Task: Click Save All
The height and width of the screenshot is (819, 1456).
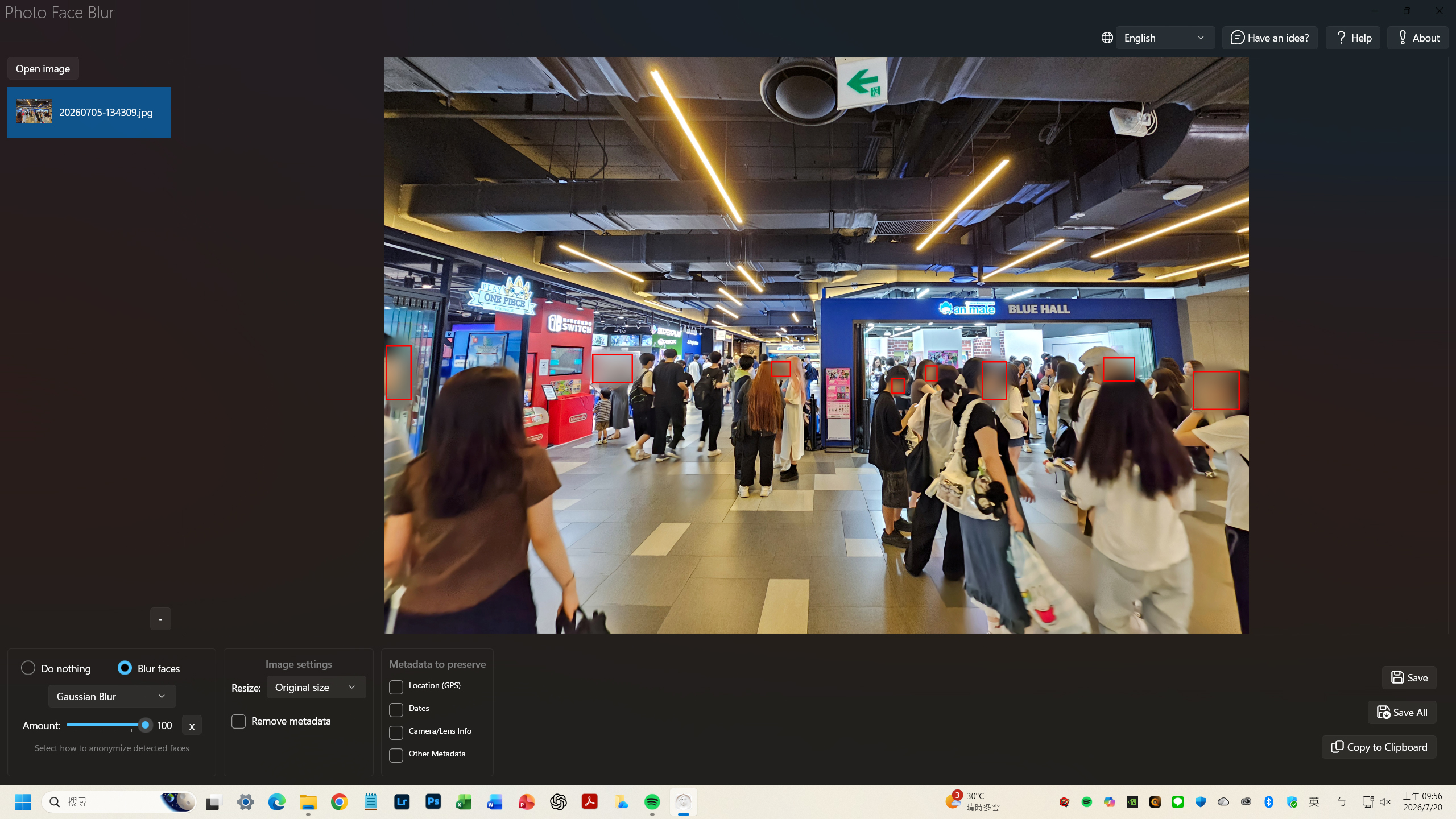Action: 1401,712
